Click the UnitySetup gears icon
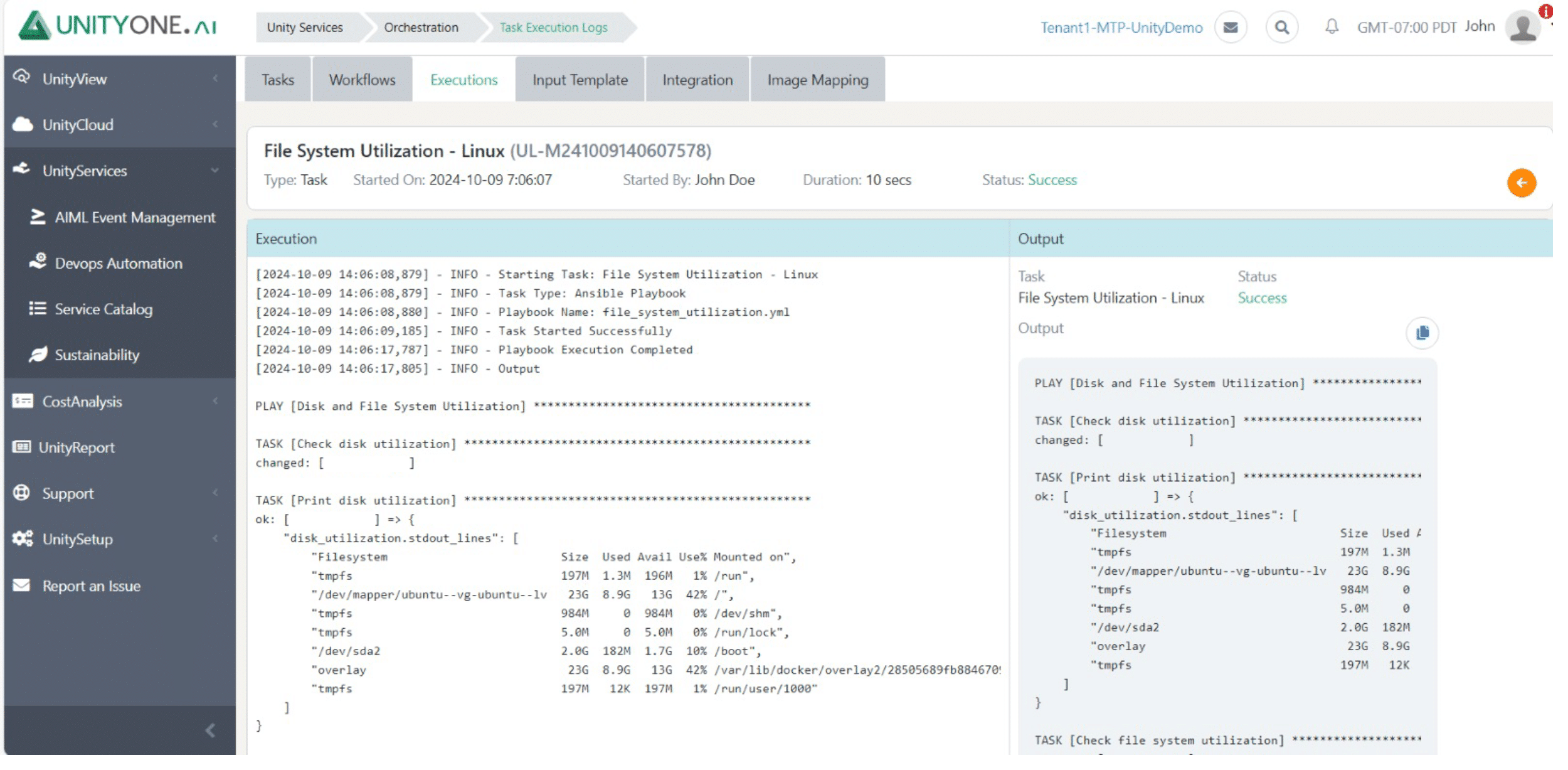1568x770 pixels. click(x=23, y=538)
